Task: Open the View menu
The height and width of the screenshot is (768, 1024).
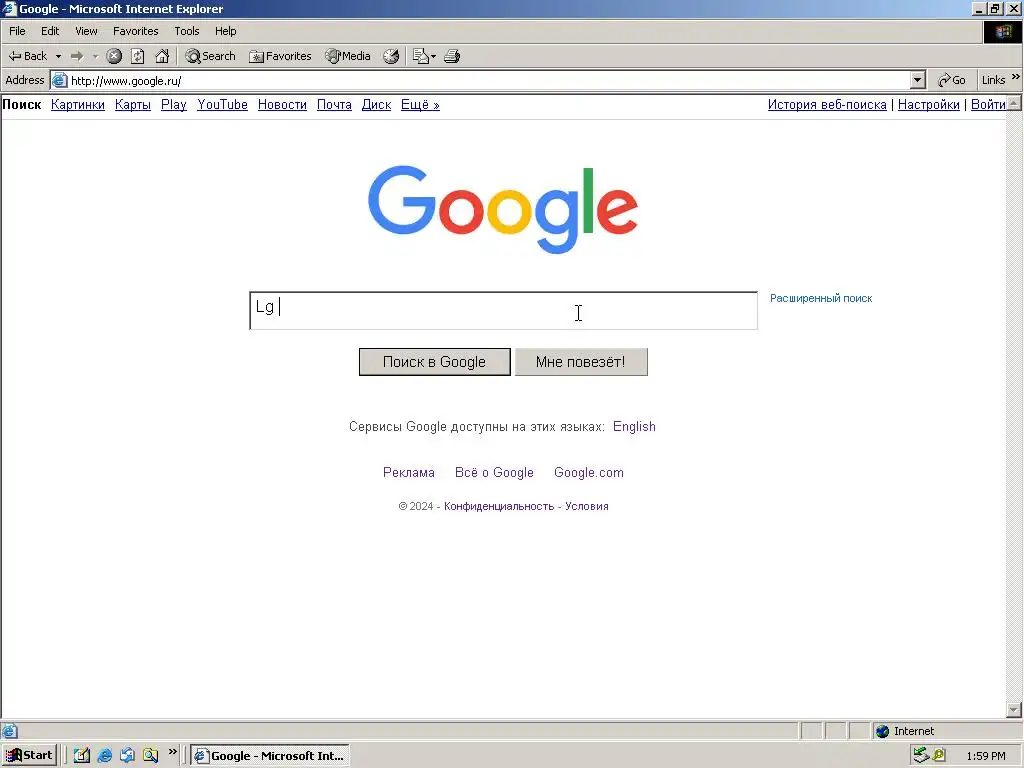Action: pyautogui.click(x=86, y=31)
